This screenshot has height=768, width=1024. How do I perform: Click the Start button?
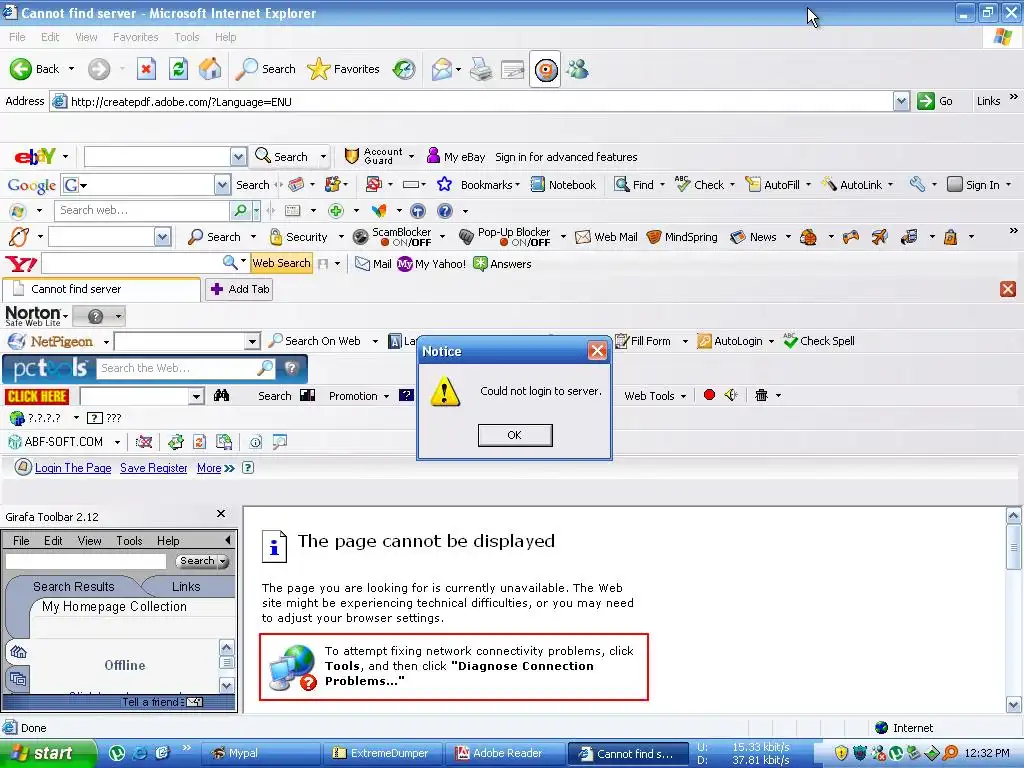click(48, 754)
